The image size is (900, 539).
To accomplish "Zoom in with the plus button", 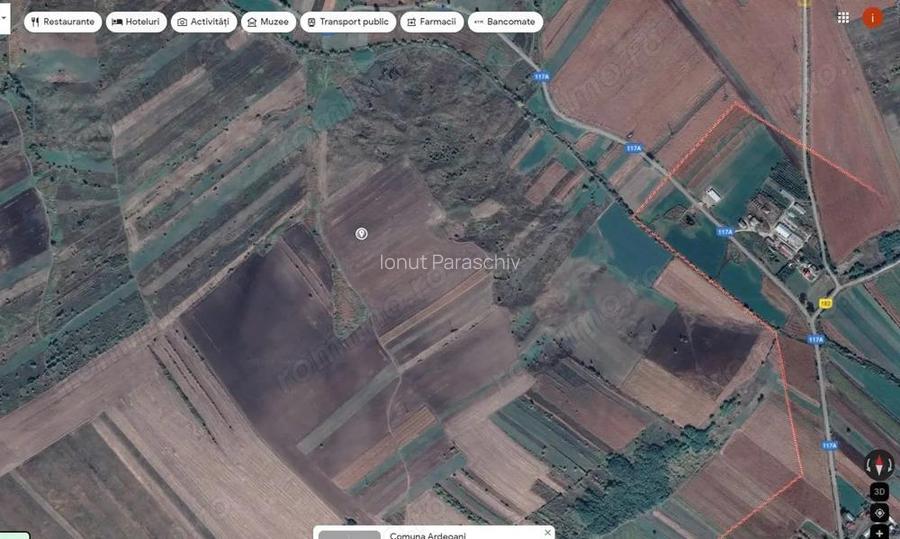I will (x=879, y=532).
